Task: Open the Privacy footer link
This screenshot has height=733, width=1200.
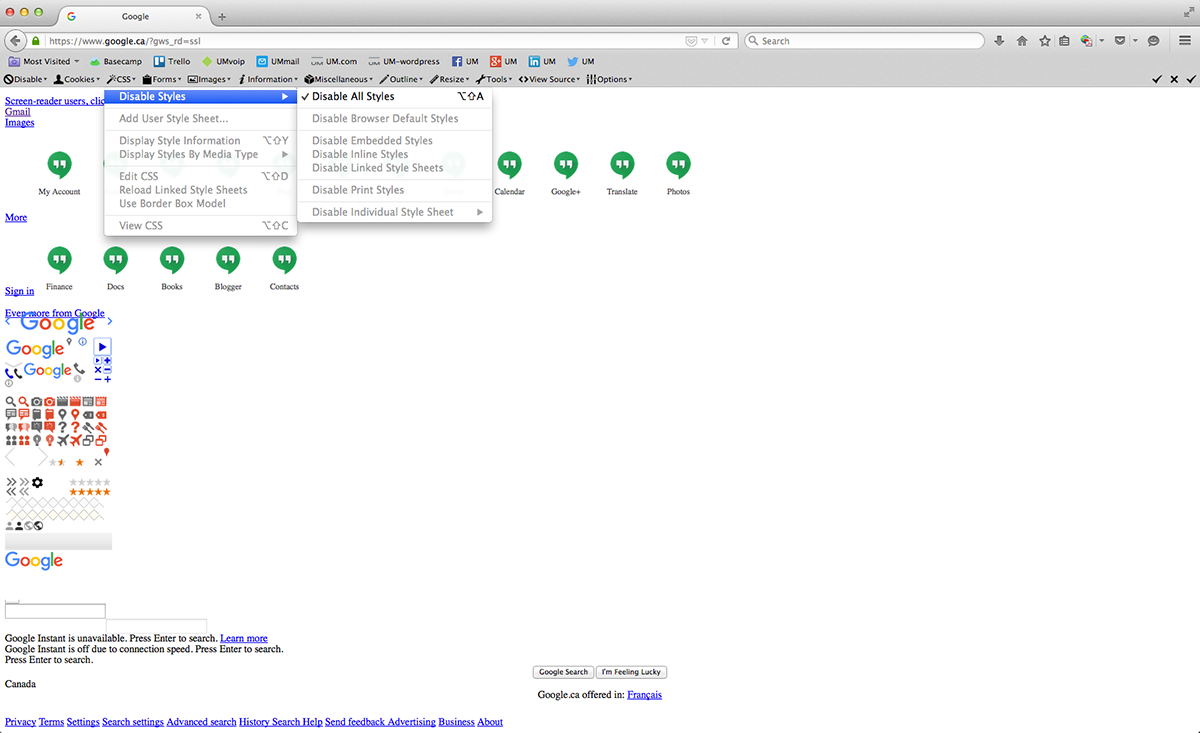Action: (20, 722)
